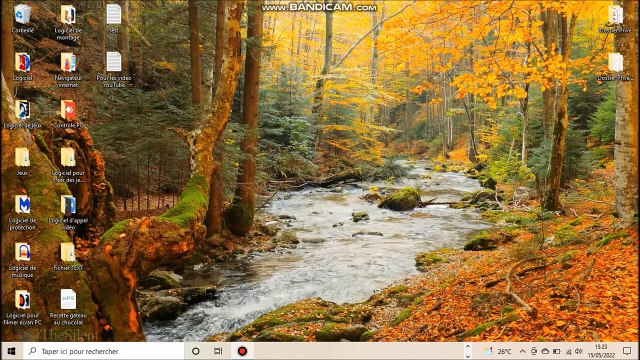The image size is (640, 360).
Task: Open the Corbeille recycle bin
Action: click(x=22, y=18)
